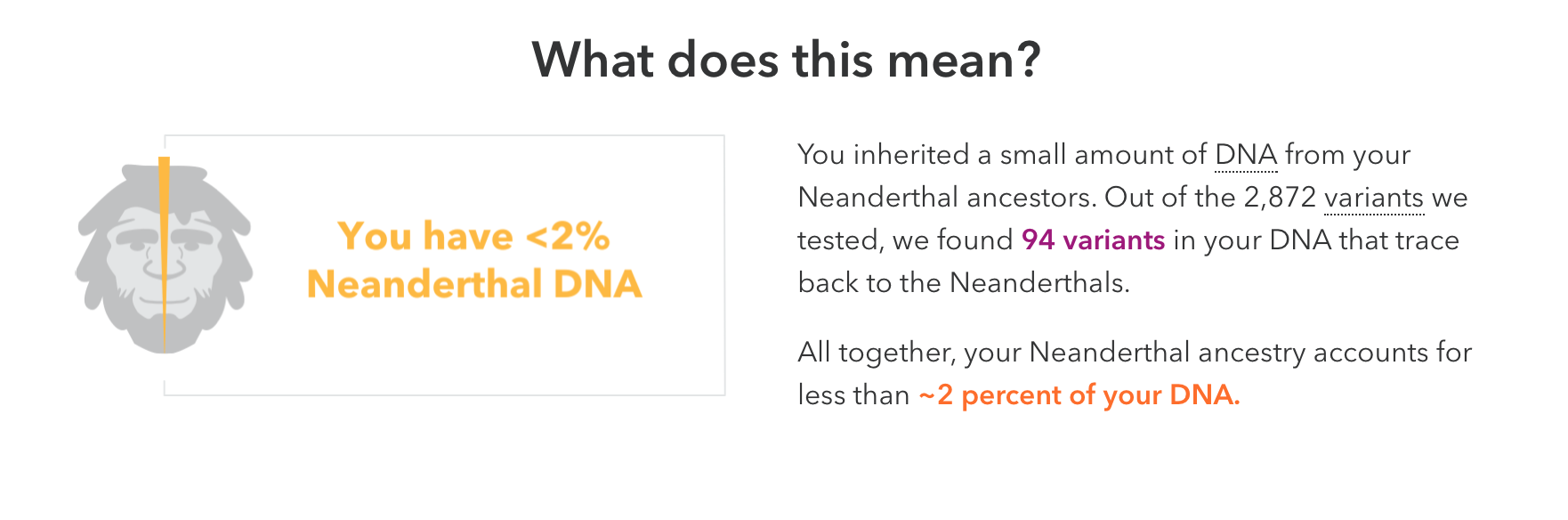This screenshot has width=1568, height=520.
Task: Click the 'Neanderthal DNA' orange label
Action: pos(474,285)
